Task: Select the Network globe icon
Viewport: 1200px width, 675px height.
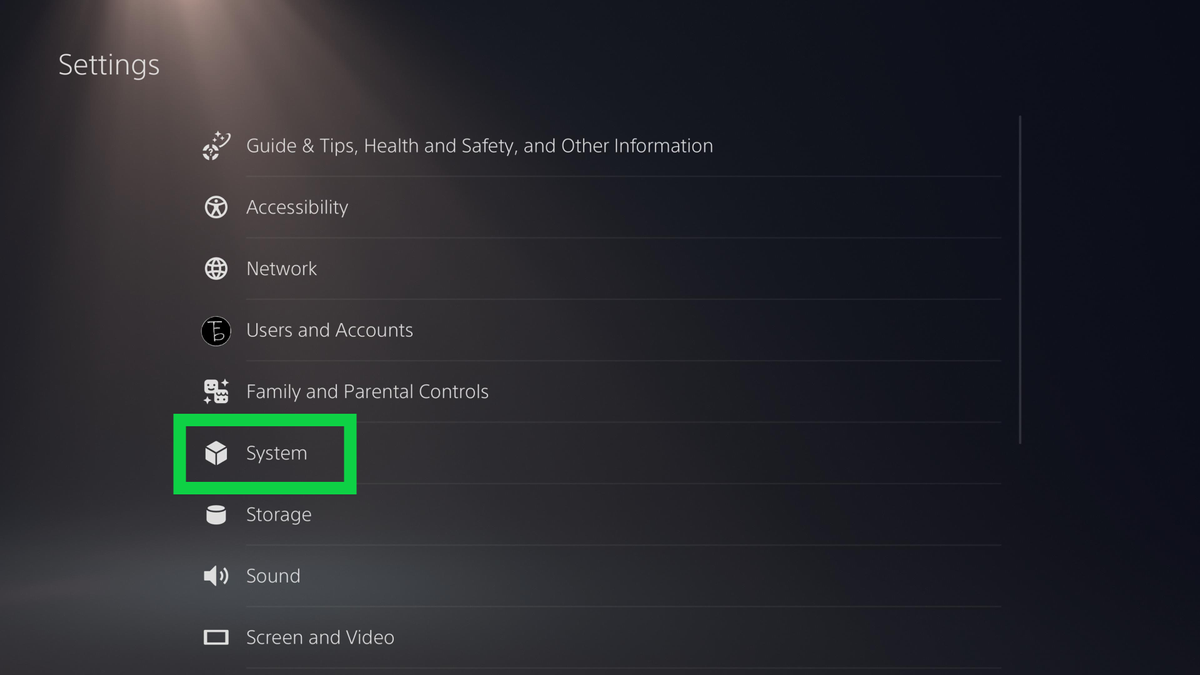Action: 216,268
